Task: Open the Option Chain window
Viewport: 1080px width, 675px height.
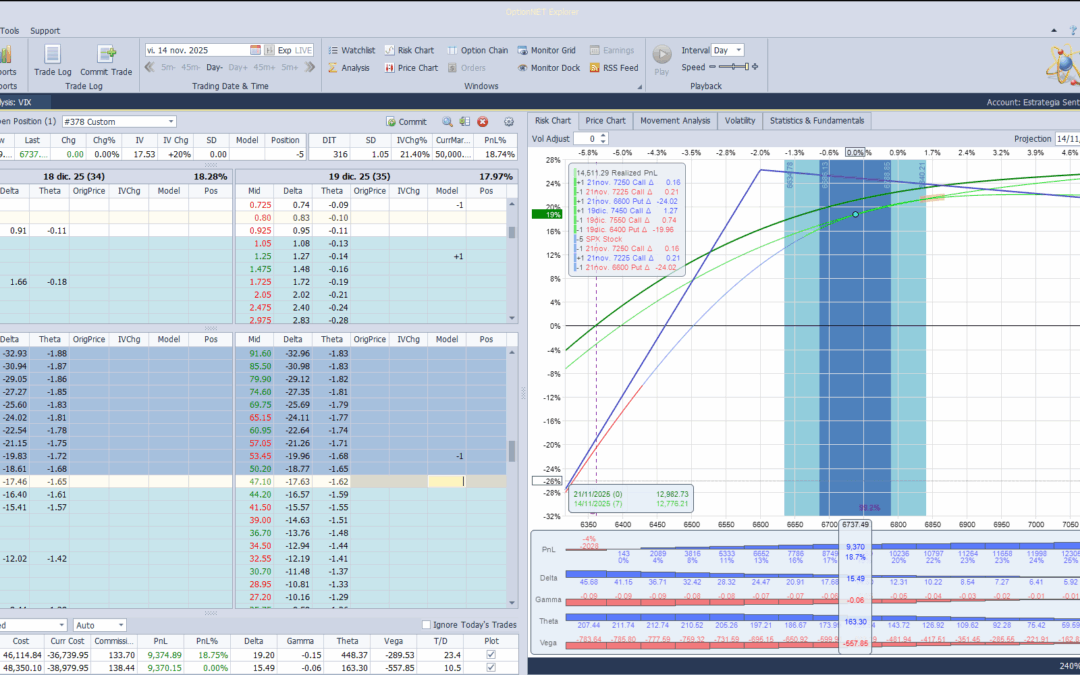Action: coord(477,50)
